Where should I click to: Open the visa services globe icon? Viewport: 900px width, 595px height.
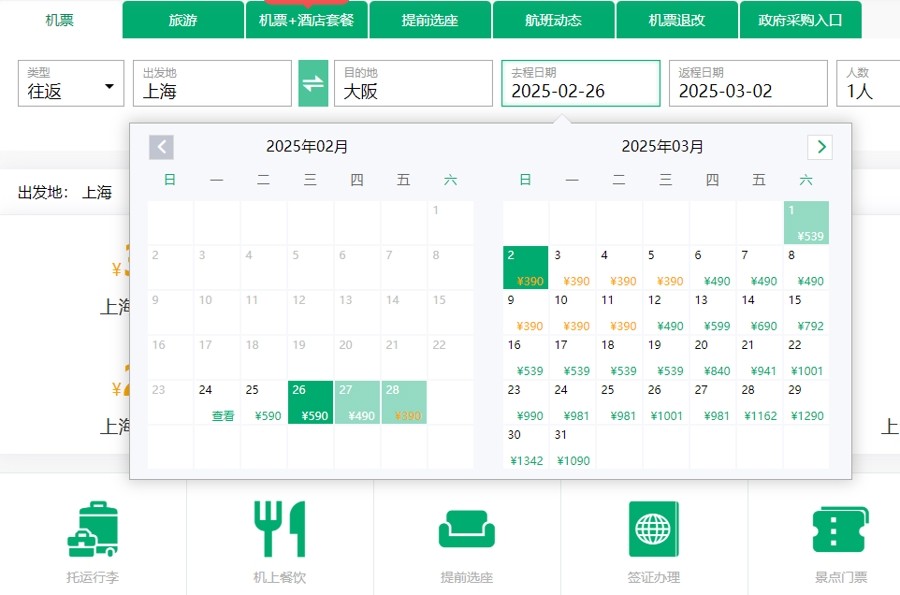[653, 529]
